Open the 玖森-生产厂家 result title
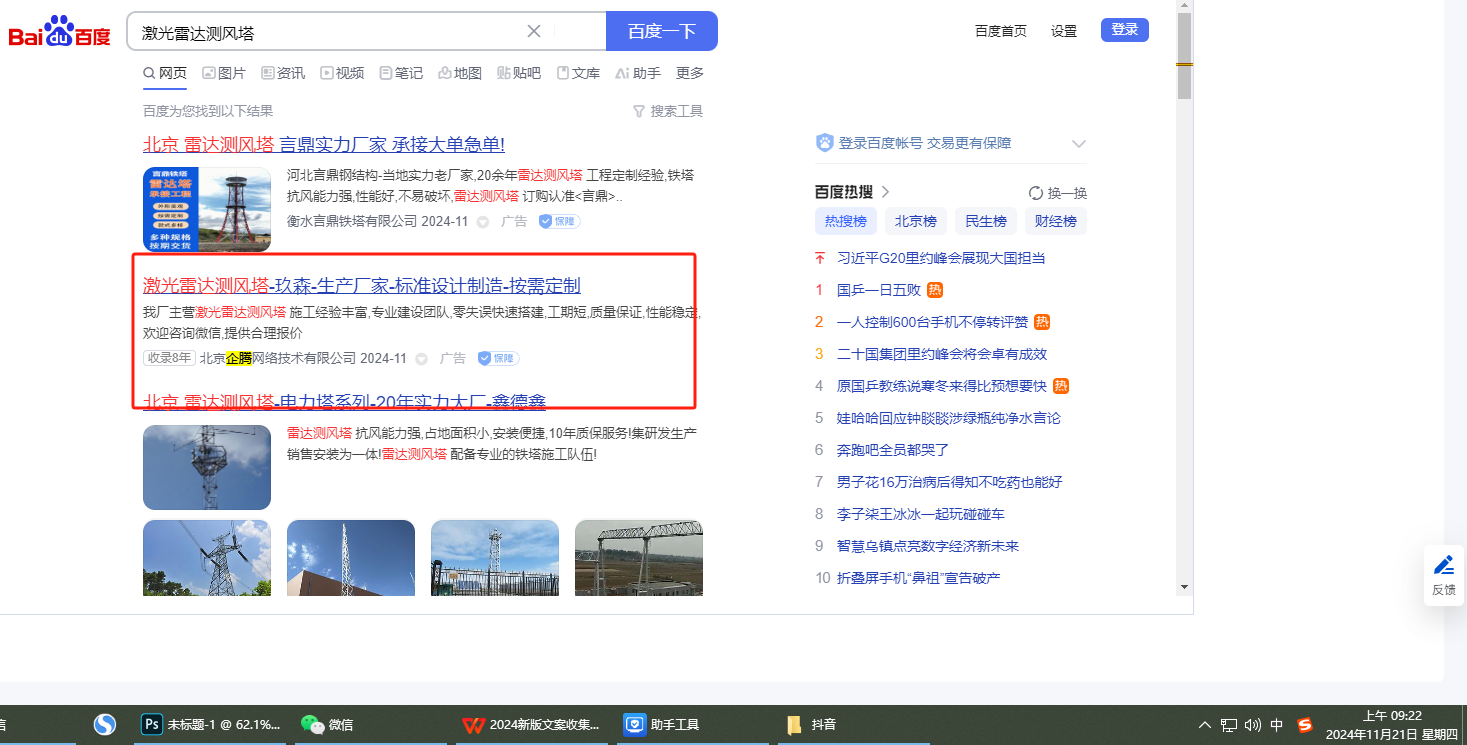 point(362,286)
